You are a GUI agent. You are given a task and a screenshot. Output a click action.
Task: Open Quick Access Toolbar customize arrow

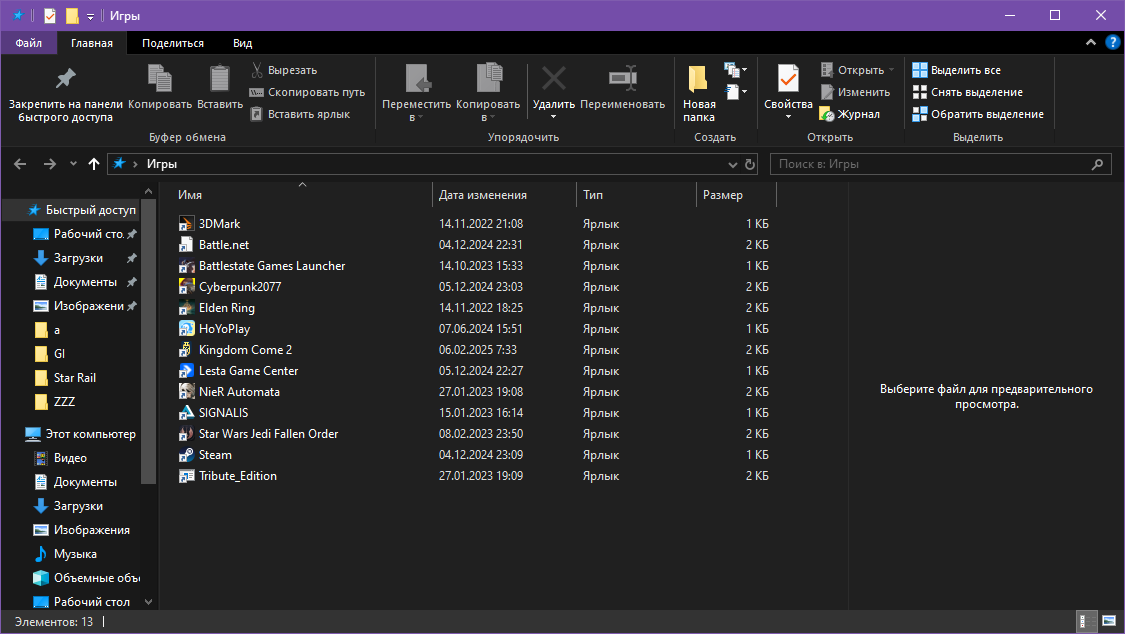click(90, 16)
